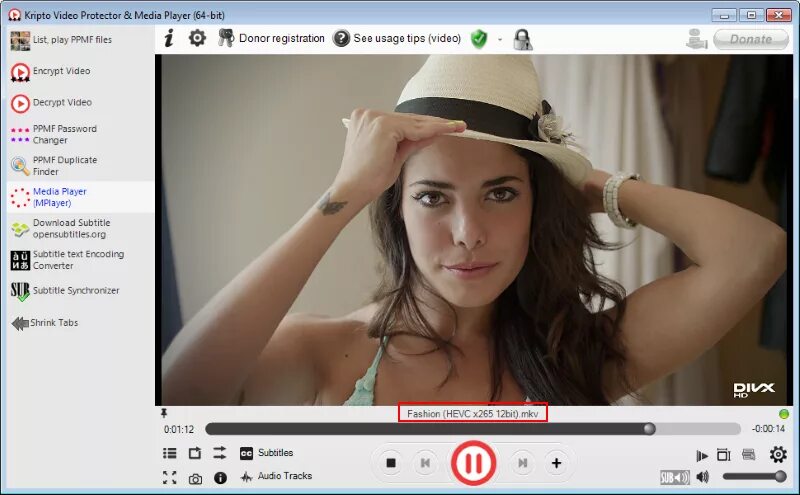Click the Donate button
The image size is (800, 495).
coord(751,39)
